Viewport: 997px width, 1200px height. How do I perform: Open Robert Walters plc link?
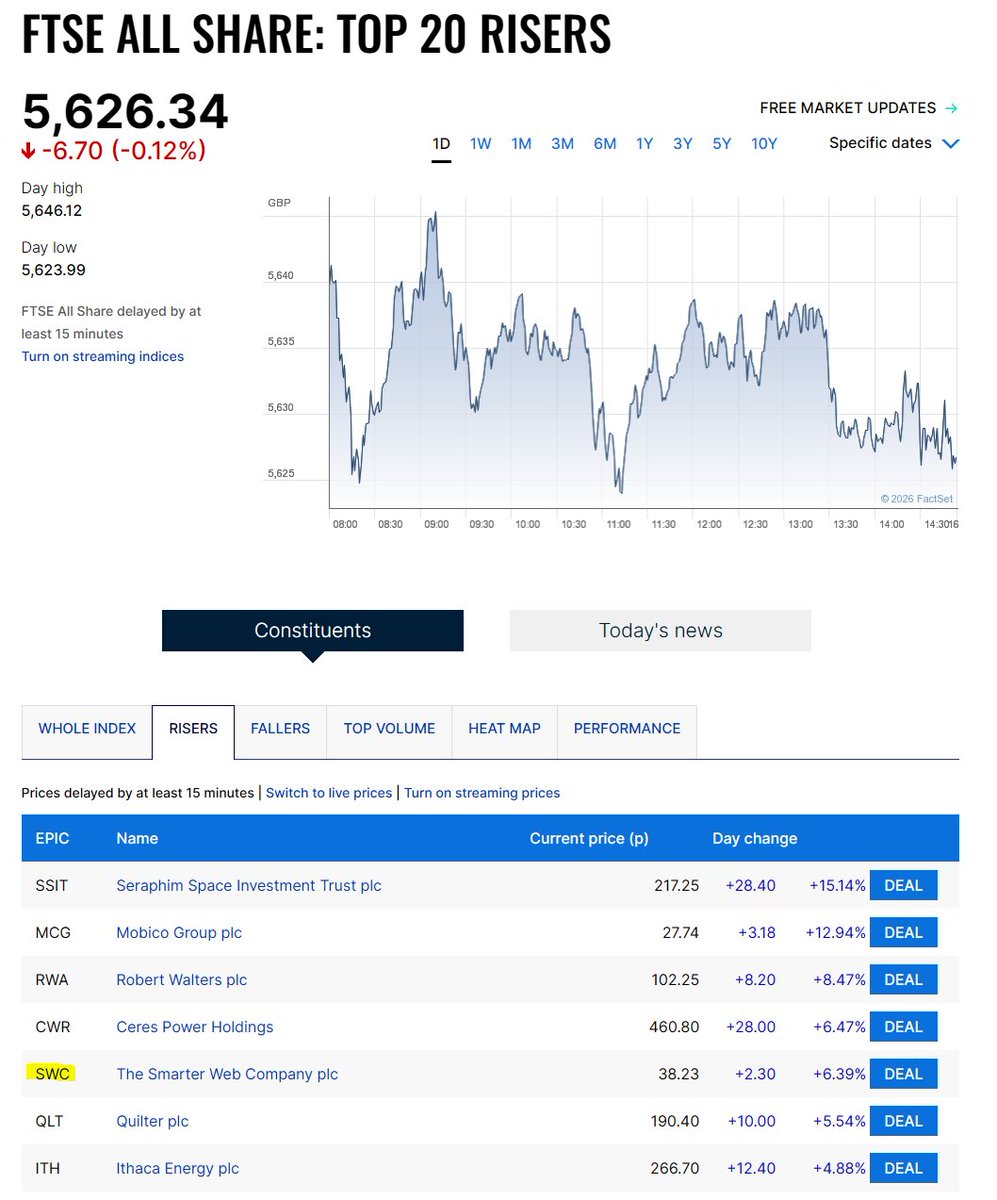coord(182,980)
